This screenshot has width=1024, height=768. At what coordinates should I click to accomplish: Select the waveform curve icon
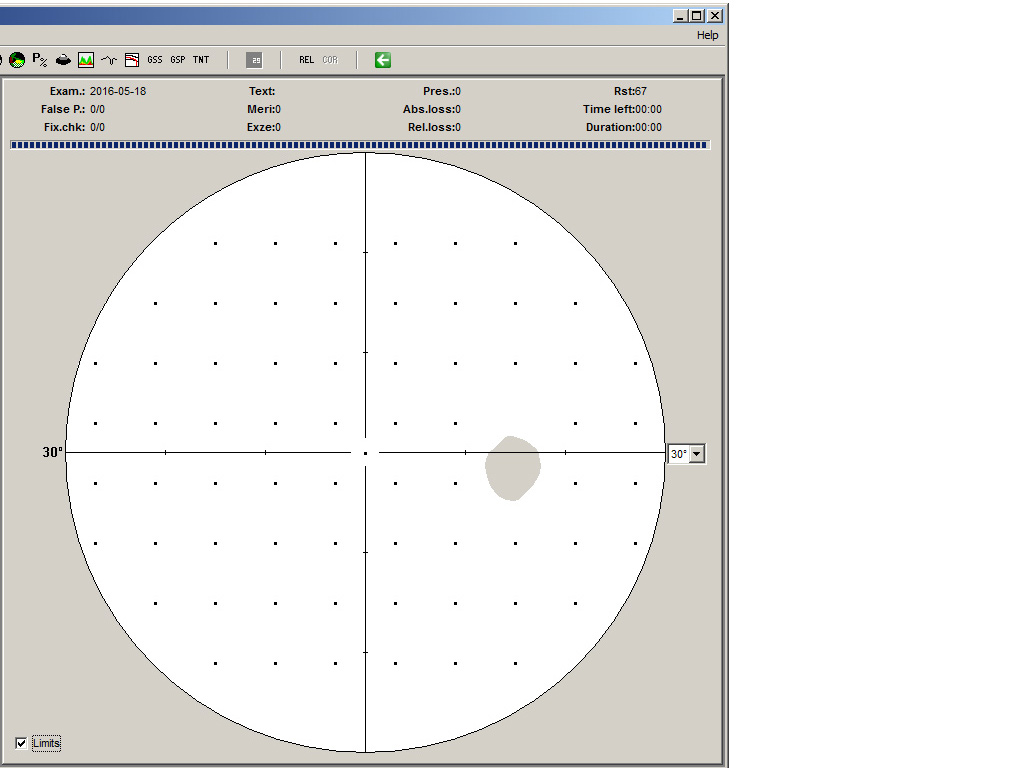tap(109, 60)
